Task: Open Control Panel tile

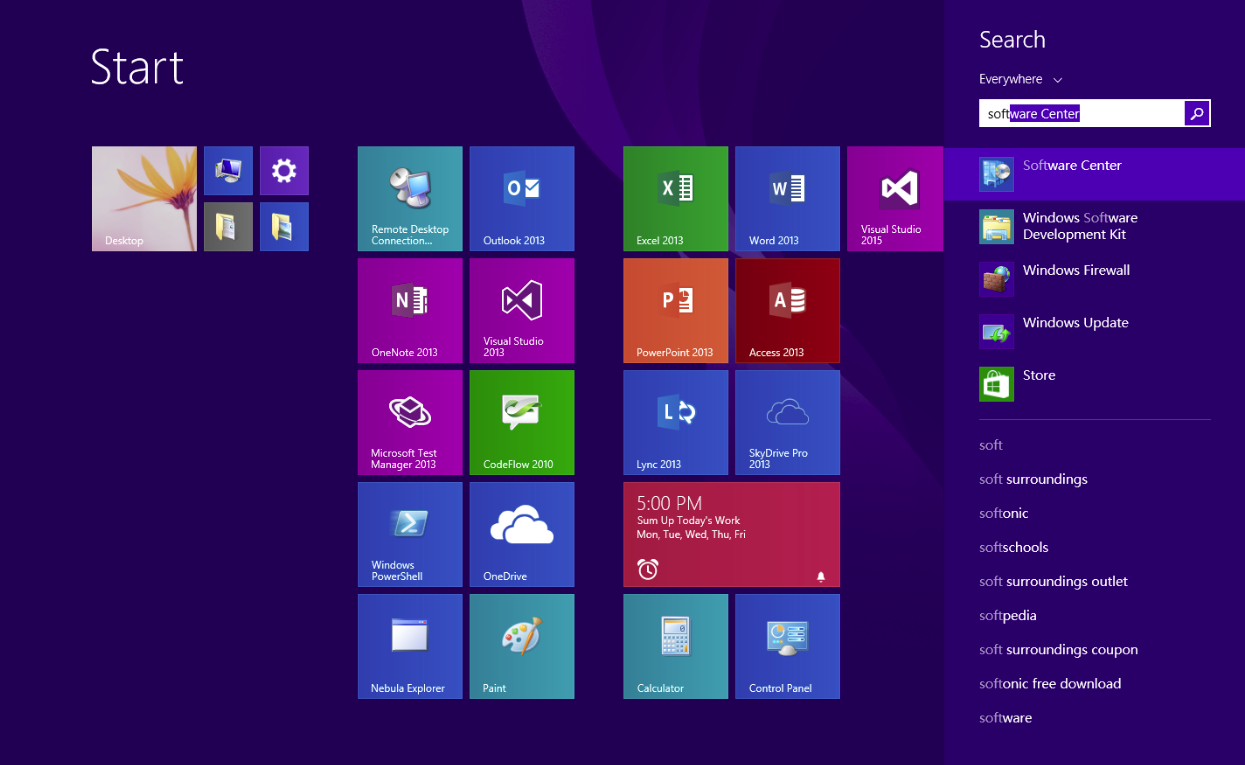Action: click(x=787, y=647)
